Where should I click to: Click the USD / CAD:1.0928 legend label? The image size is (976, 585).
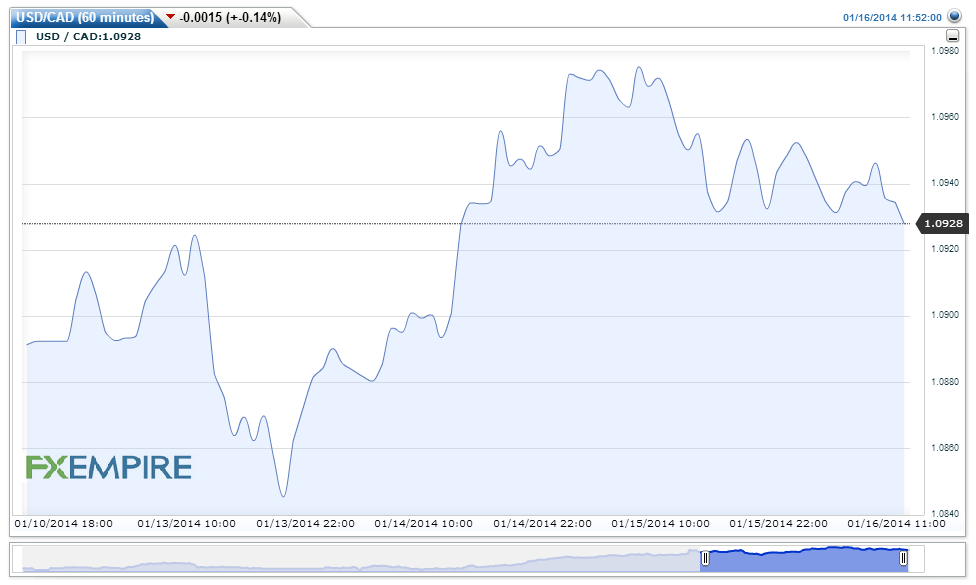click(88, 36)
